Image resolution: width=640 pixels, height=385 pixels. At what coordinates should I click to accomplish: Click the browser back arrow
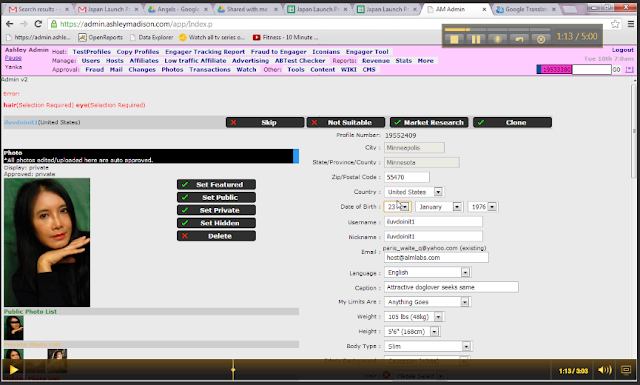click(9, 24)
